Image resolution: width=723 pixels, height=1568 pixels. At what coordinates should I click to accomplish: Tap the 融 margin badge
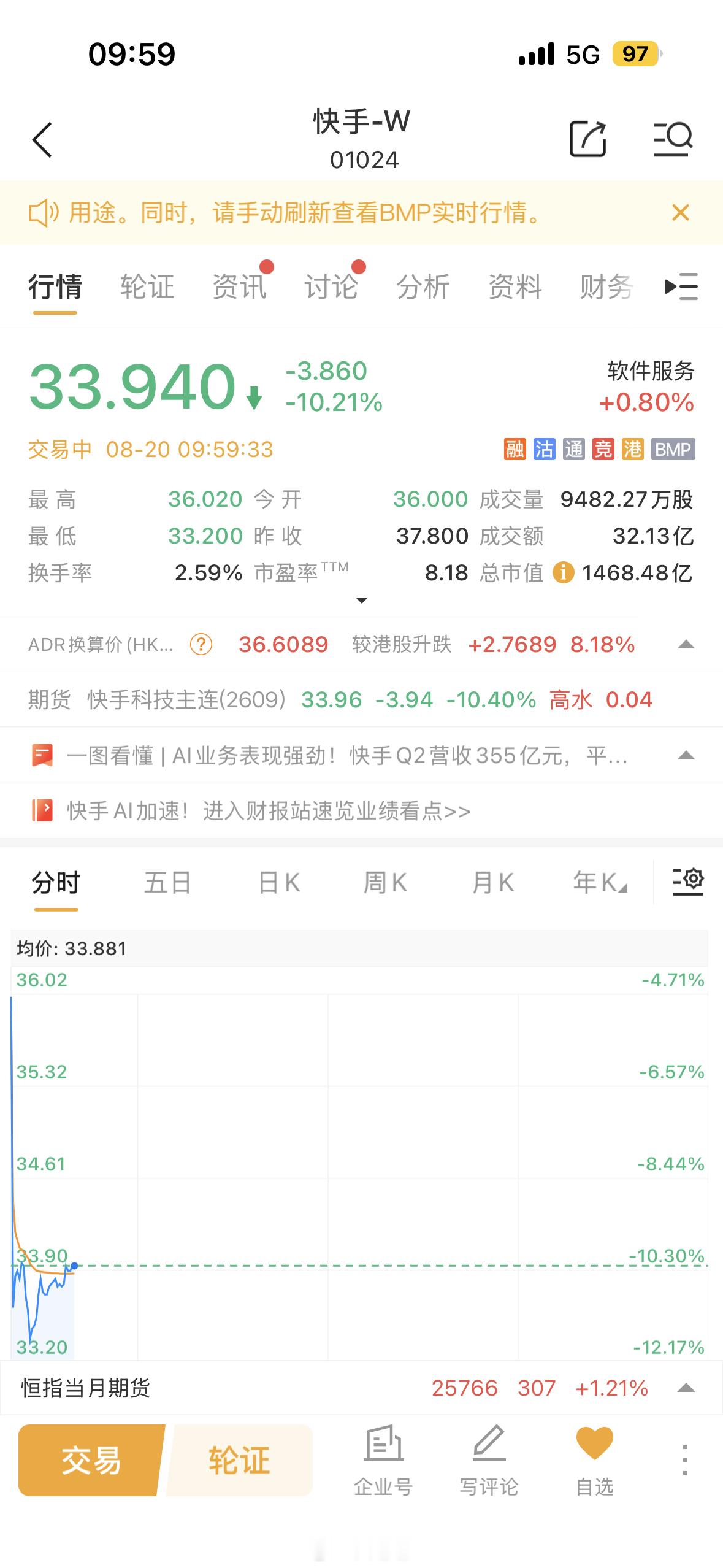(515, 450)
